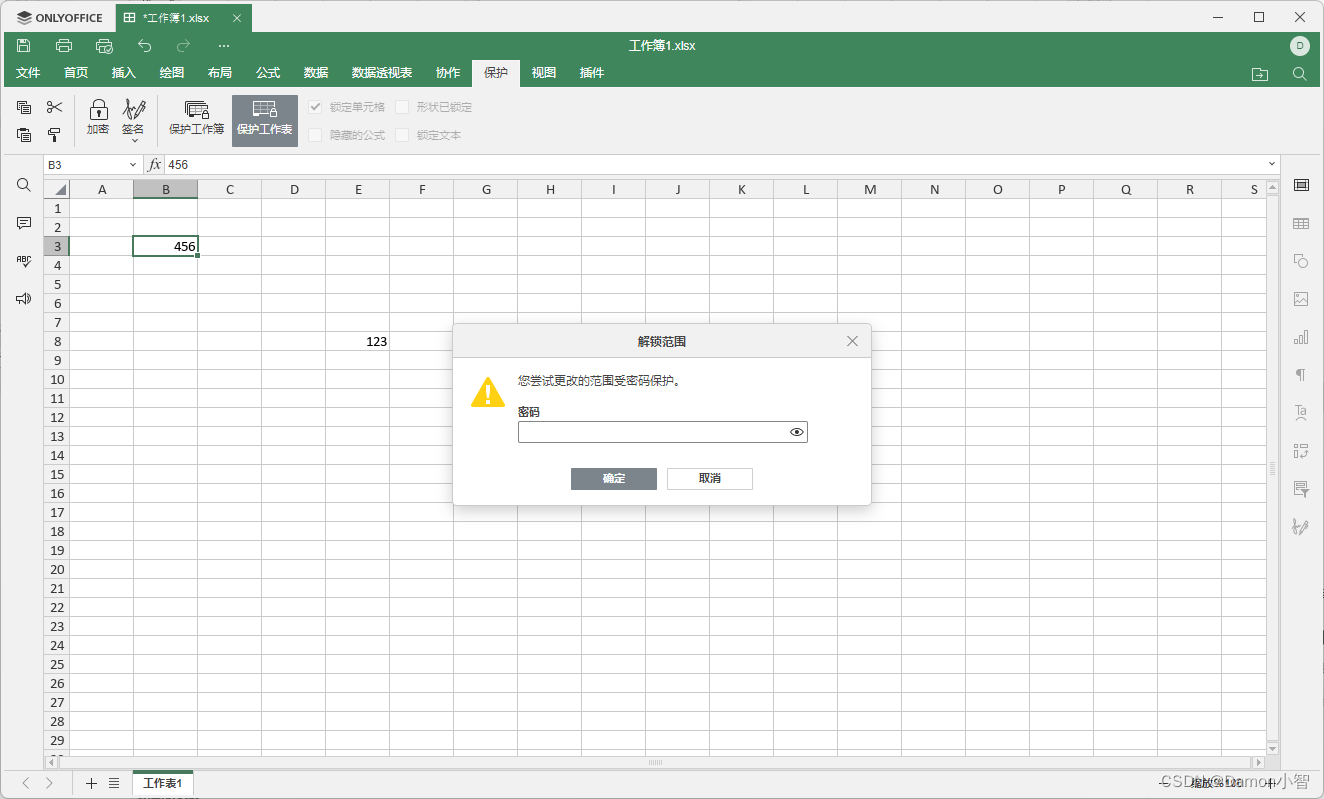Open Cell settings in right sidebar

click(1301, 185)
